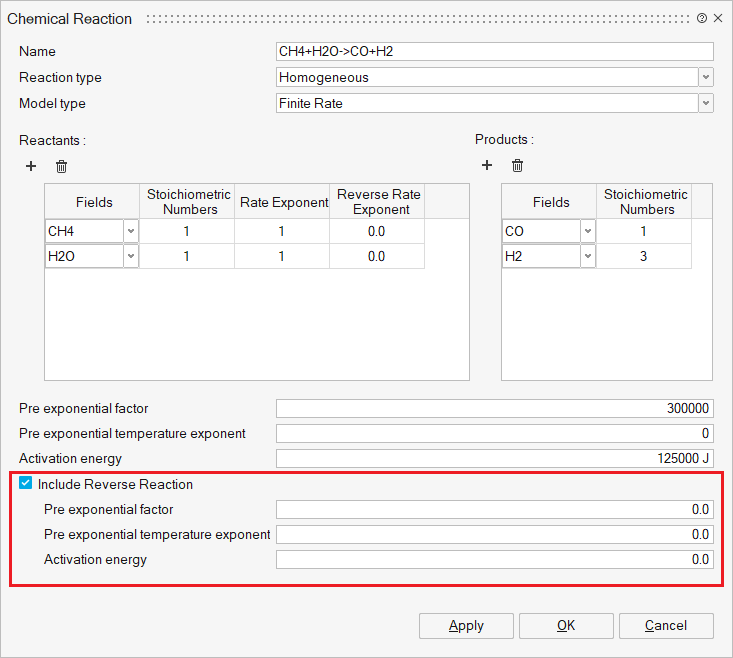Select H2 stoichiometric number cell
This screenshot has height=658, width=733.
click(643, 257)
